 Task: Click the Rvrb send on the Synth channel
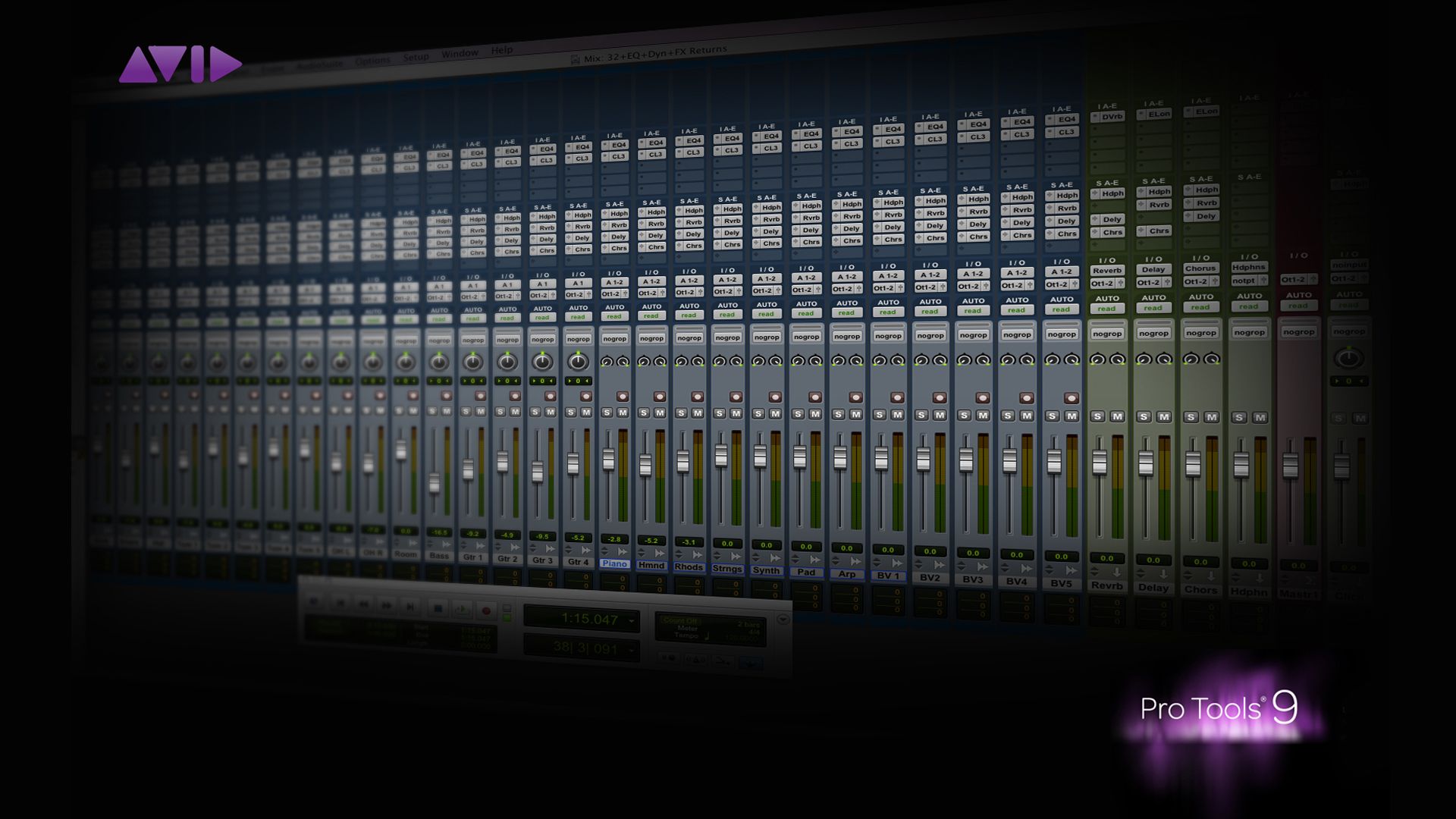767,219
